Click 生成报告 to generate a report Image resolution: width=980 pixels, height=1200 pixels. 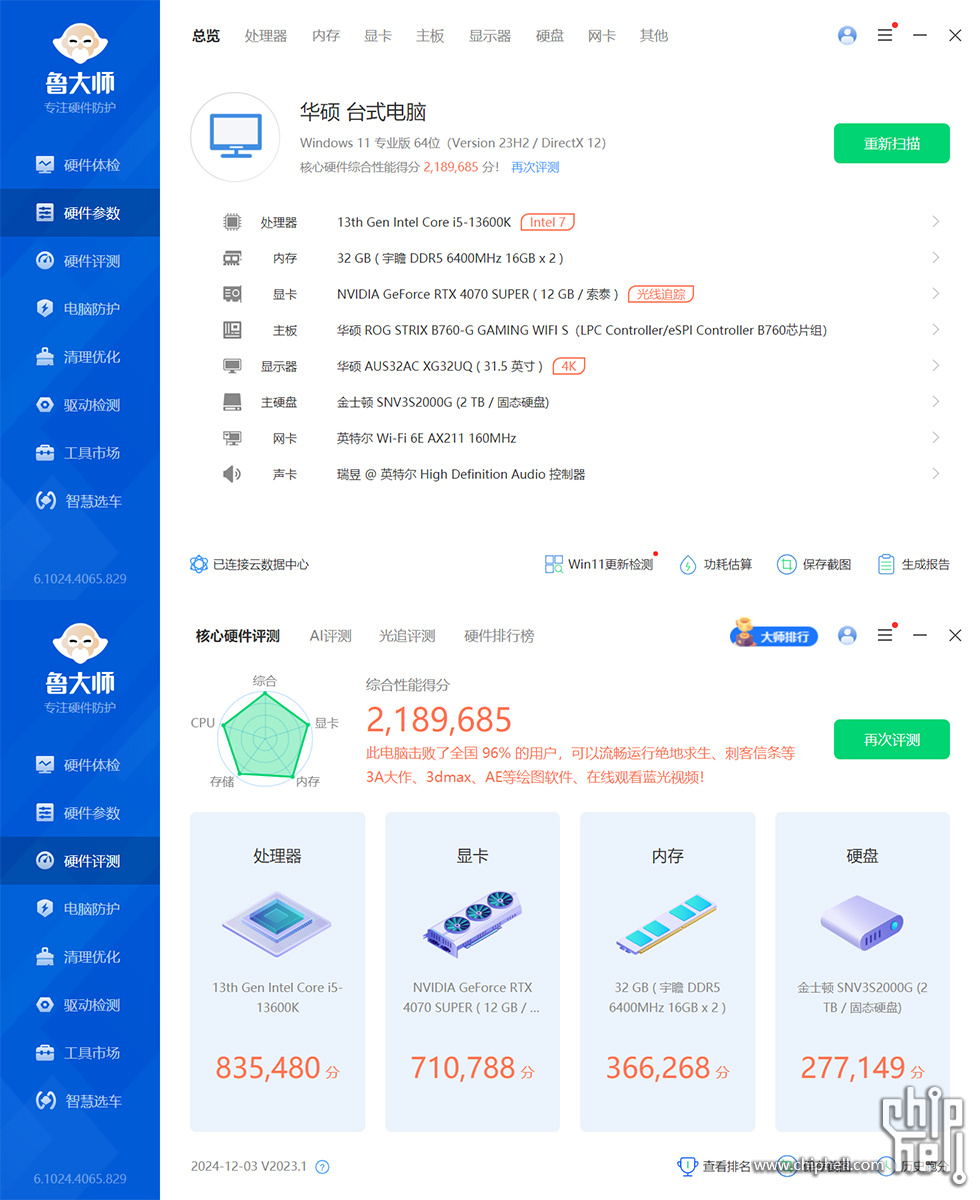click(x=913, y=564)
